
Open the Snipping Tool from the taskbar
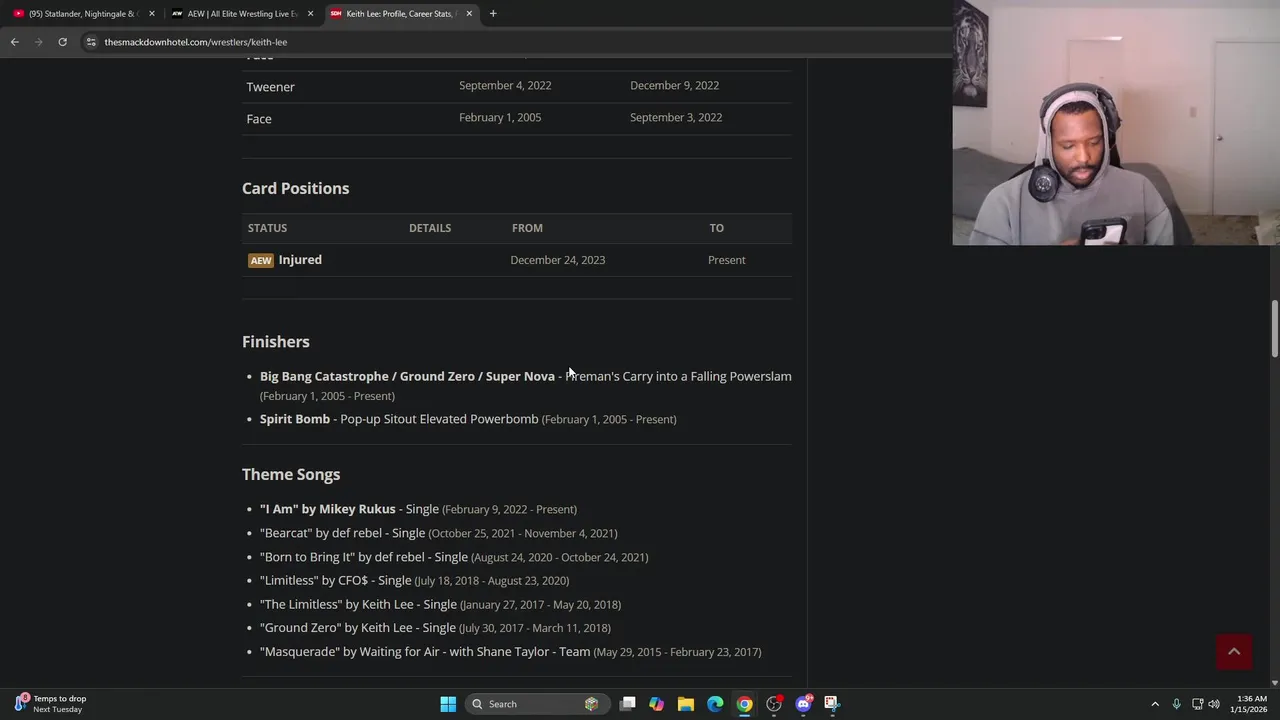pos(832,704)
